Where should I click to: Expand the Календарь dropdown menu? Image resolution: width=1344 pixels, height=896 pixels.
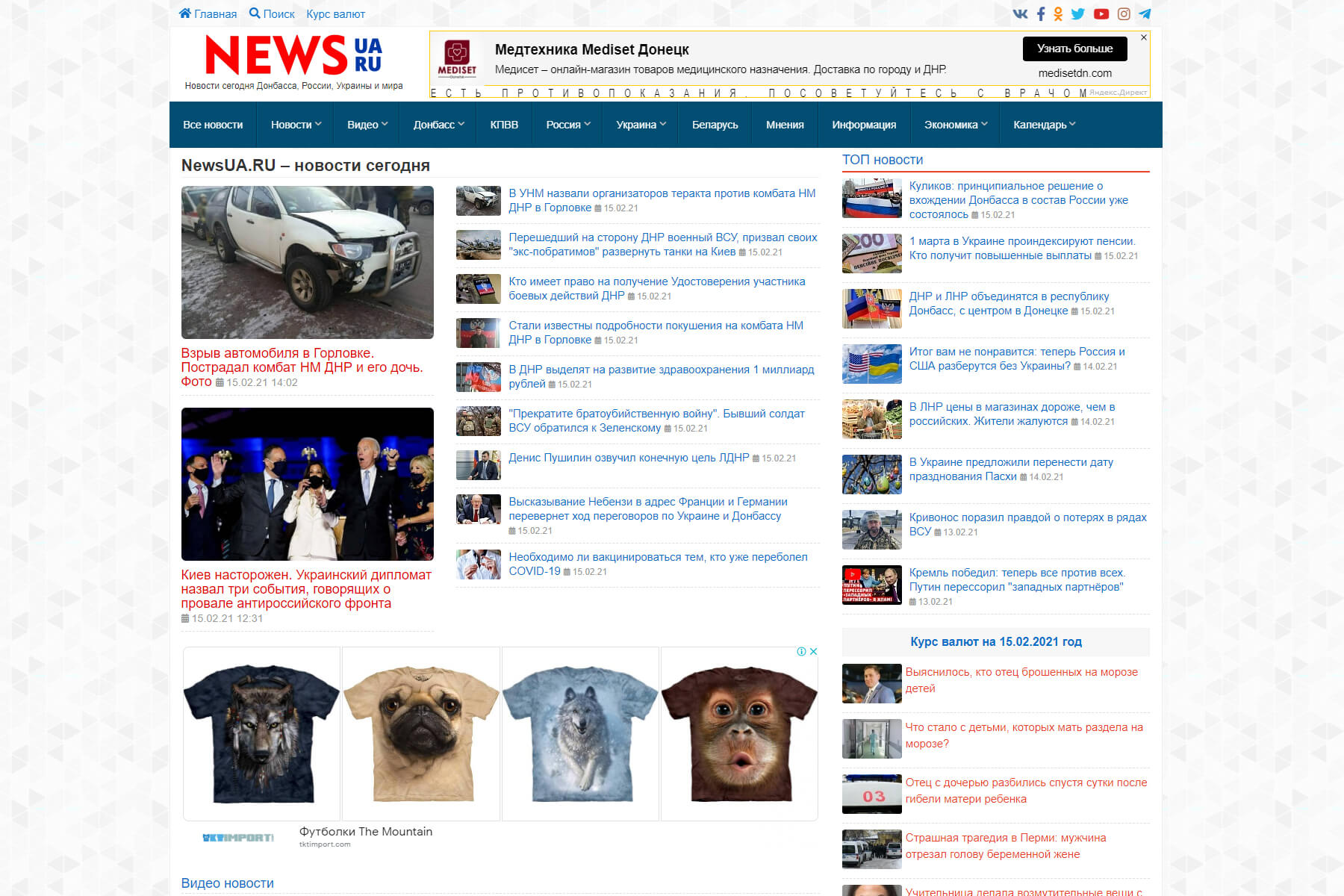pyautogui.click(x=1044, y=125)
